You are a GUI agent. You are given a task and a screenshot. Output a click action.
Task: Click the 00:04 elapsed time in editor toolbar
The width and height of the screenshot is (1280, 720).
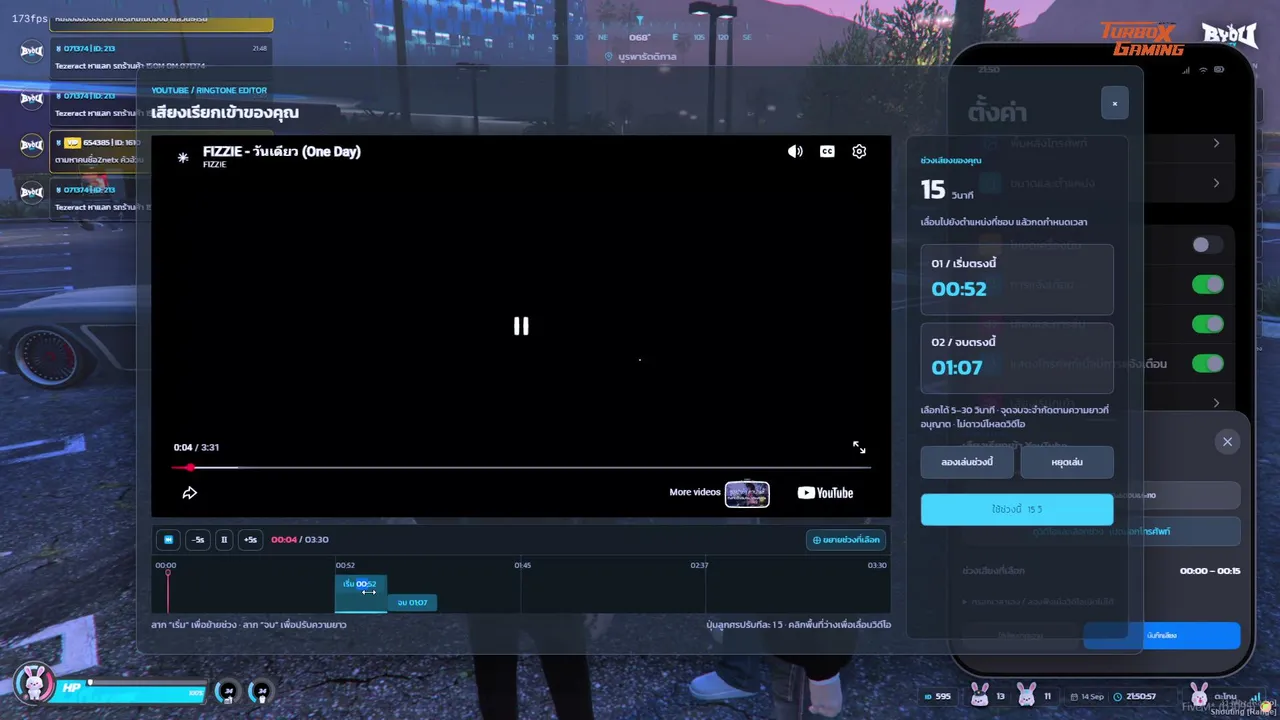(x=284, y=540)
